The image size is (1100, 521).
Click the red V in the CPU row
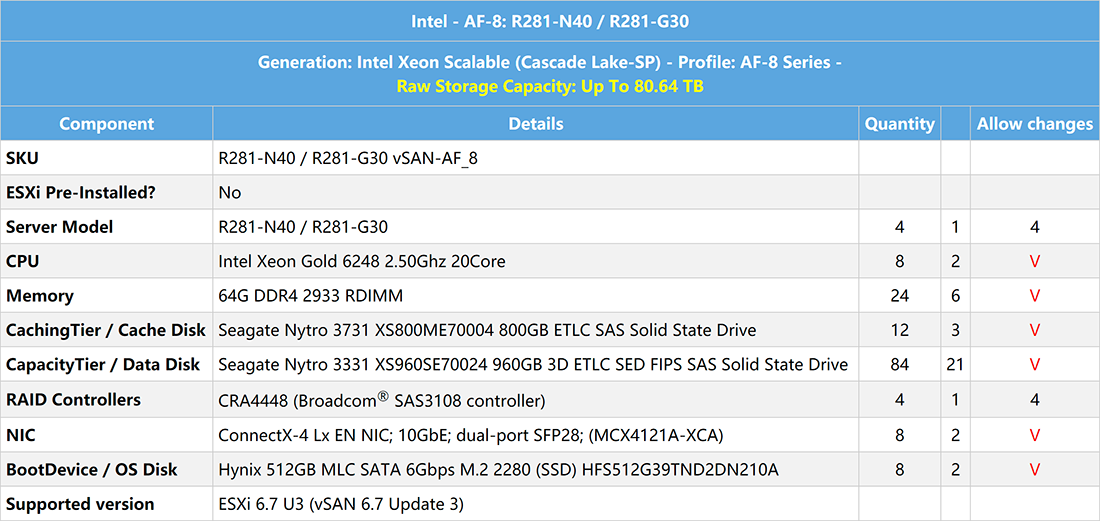pos(1034,262)
